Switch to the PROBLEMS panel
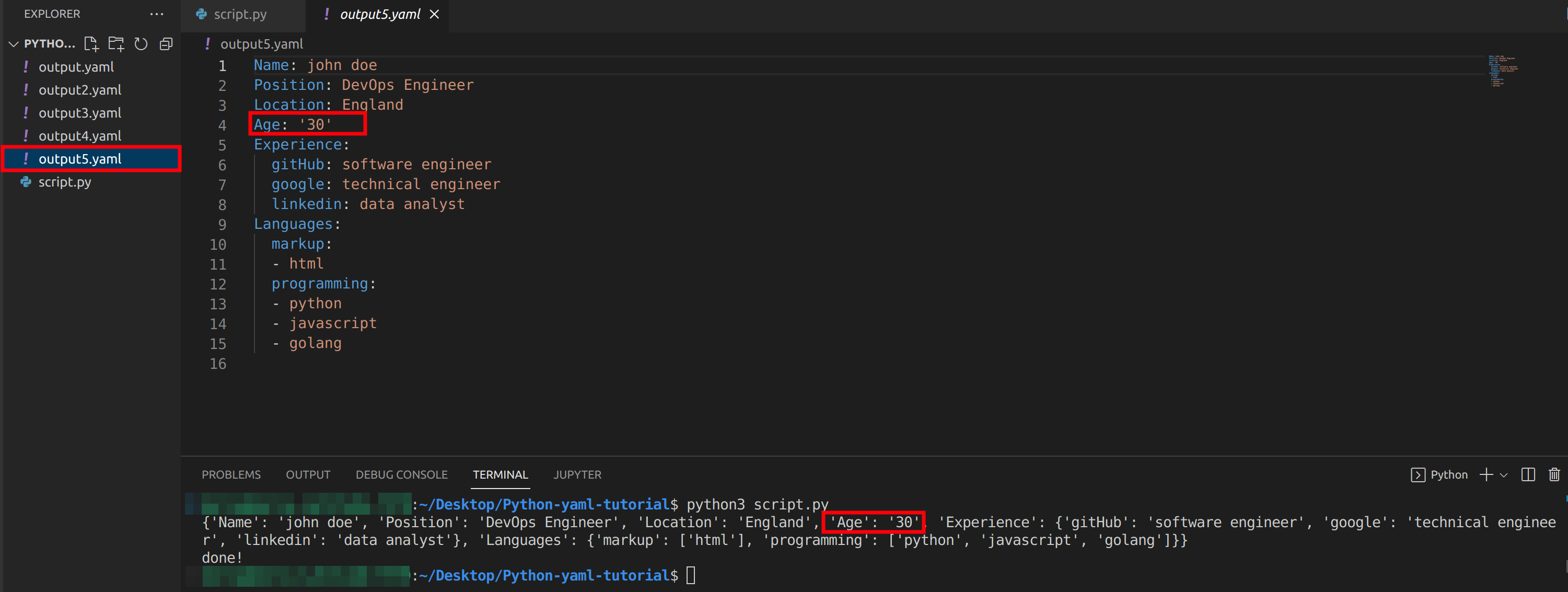 231,474
